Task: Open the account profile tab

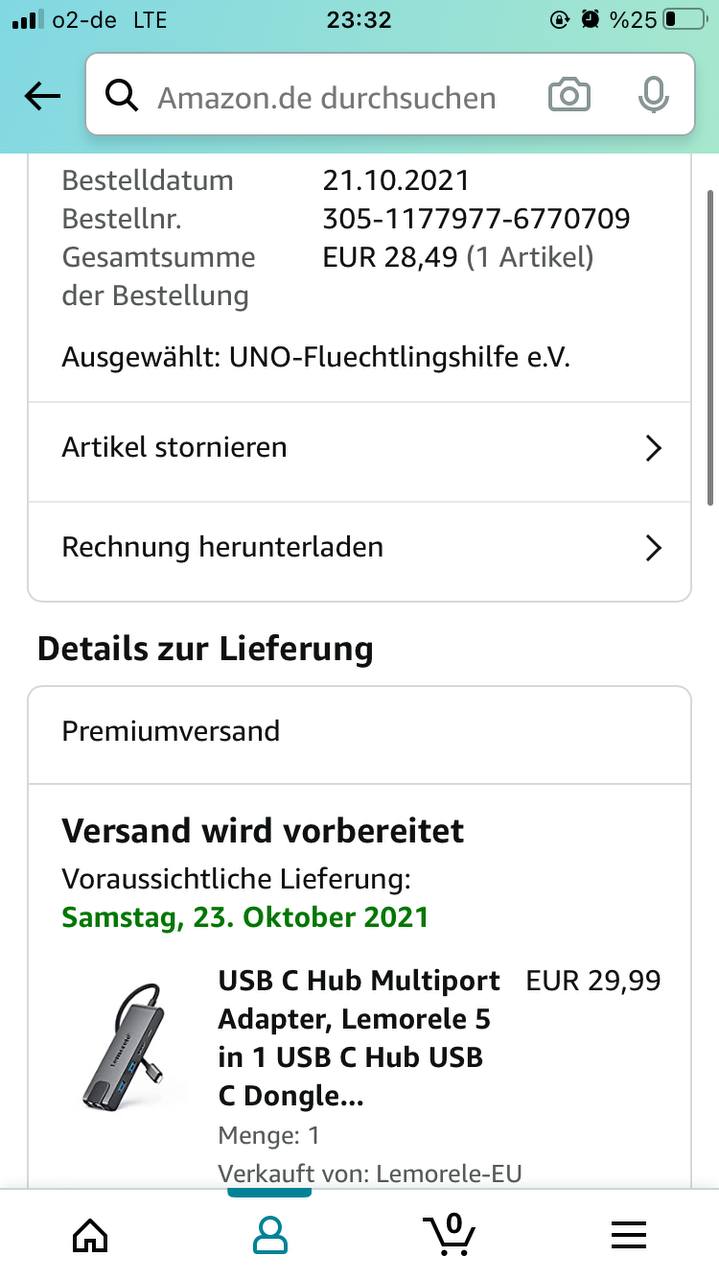Action: 270,1236
